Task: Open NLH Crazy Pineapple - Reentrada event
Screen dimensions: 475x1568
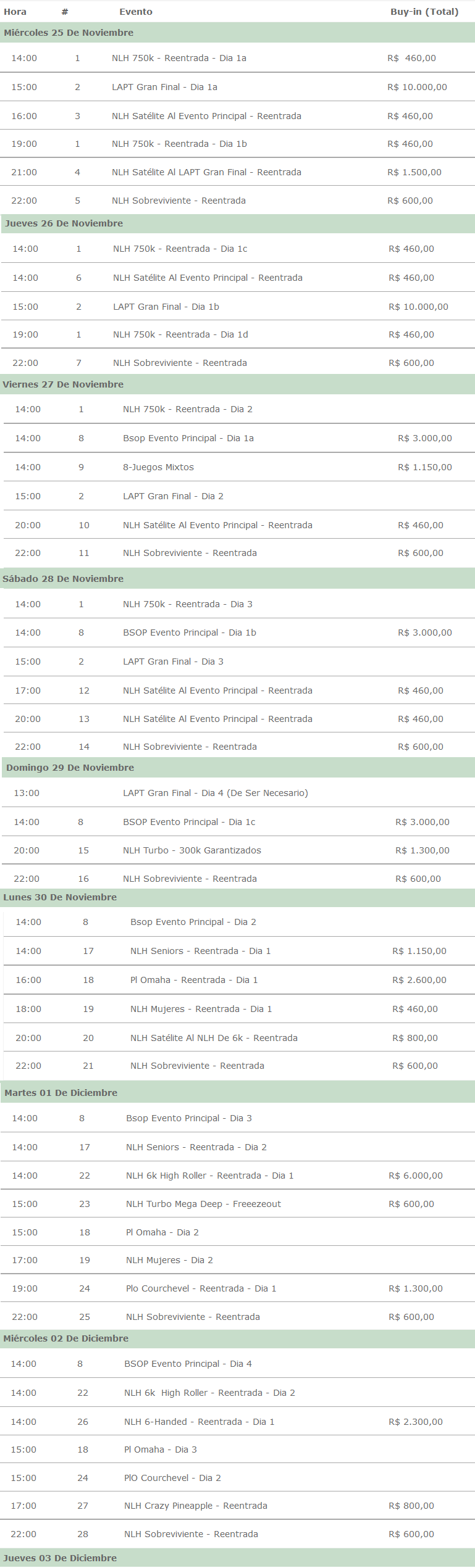Action: click(196, 1506)
